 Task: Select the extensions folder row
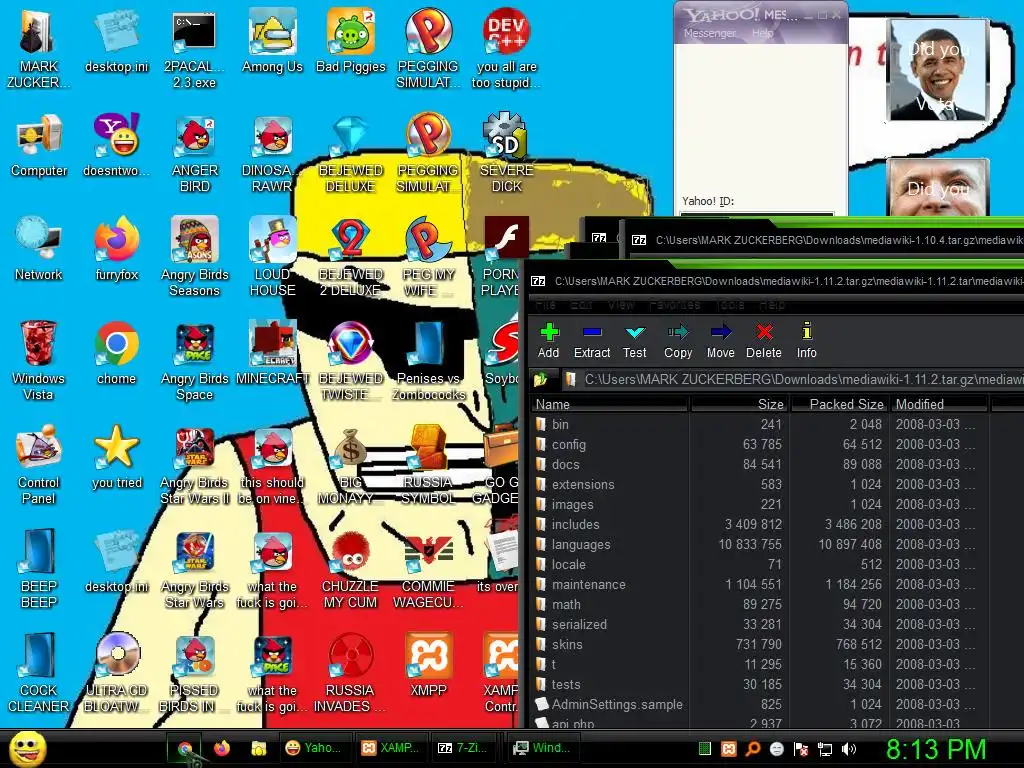click(x=758, y=484)
